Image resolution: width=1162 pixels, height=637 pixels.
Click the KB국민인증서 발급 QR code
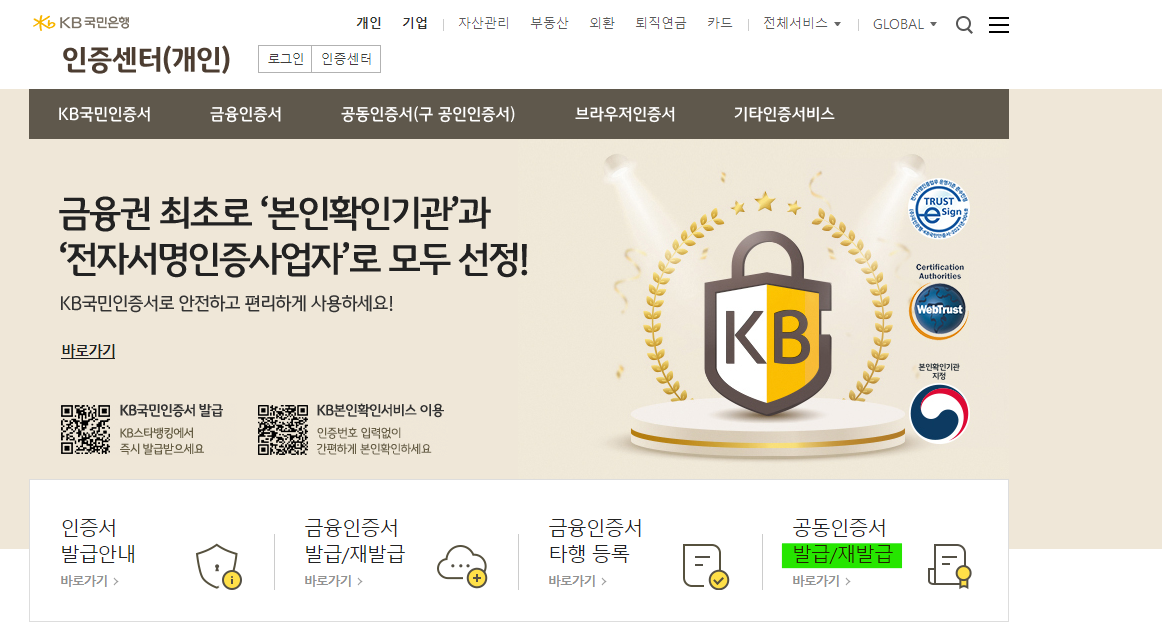(x=85, y=430)
